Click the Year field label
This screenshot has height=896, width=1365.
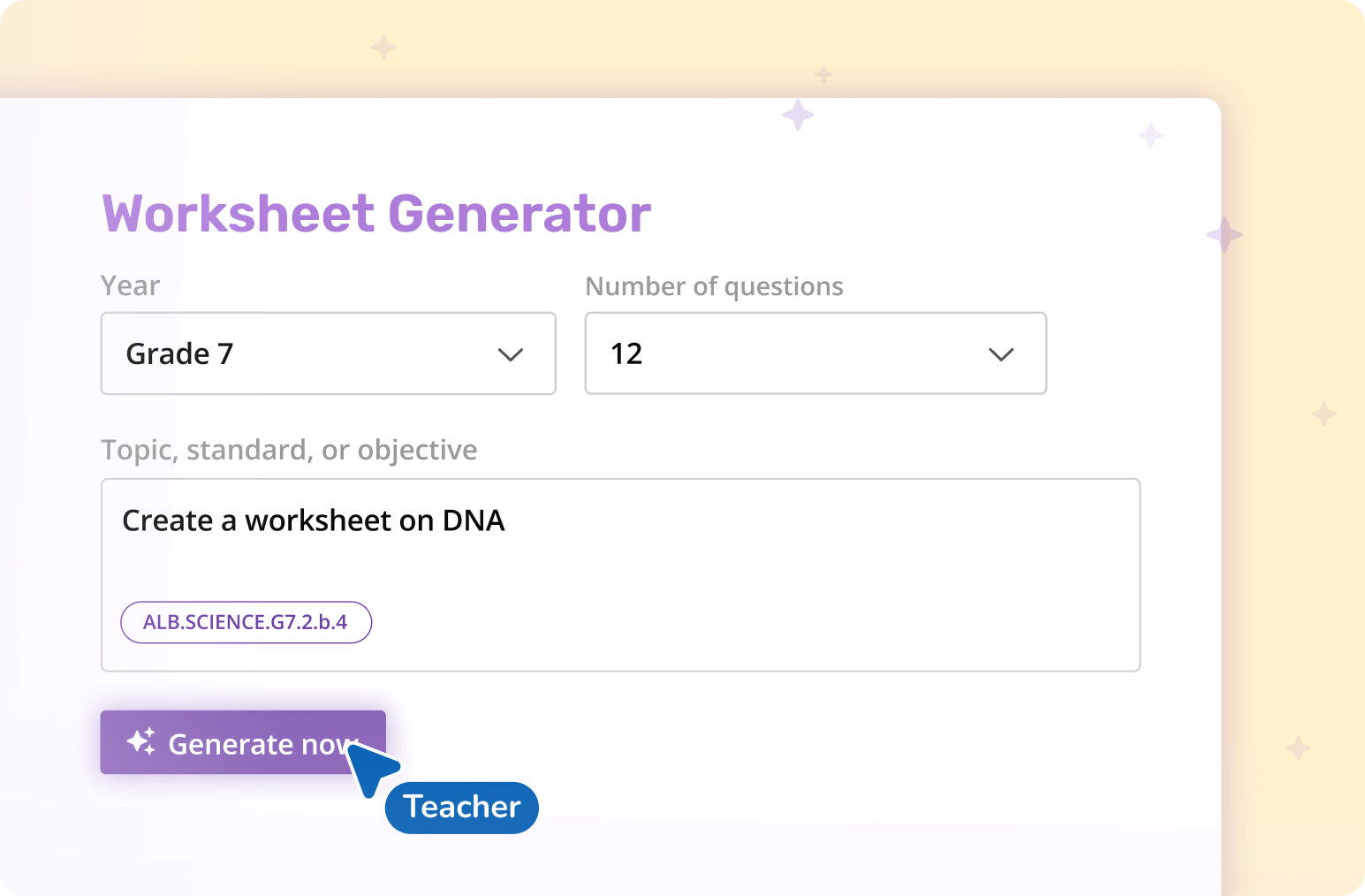(x=130, y=285)
